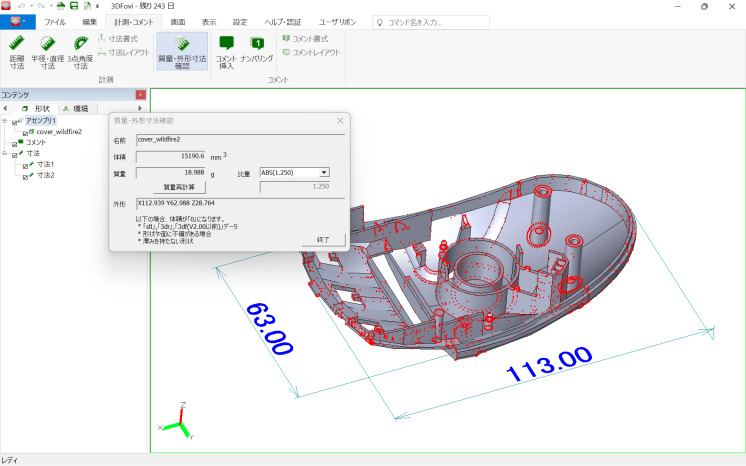Open the redo history dropdown arrow
Viewport: 746px width, 466px height.
point(50,6)
